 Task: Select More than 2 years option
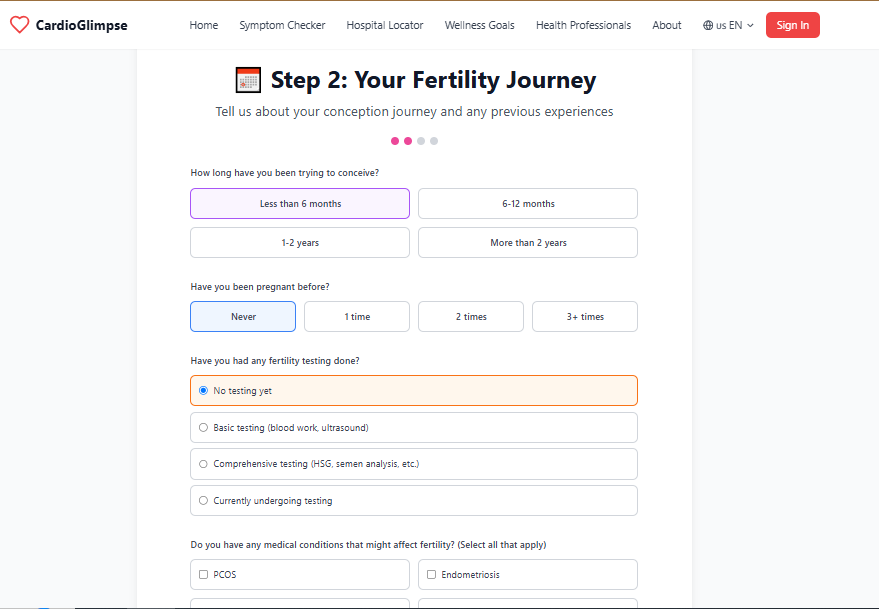[528, 243]
